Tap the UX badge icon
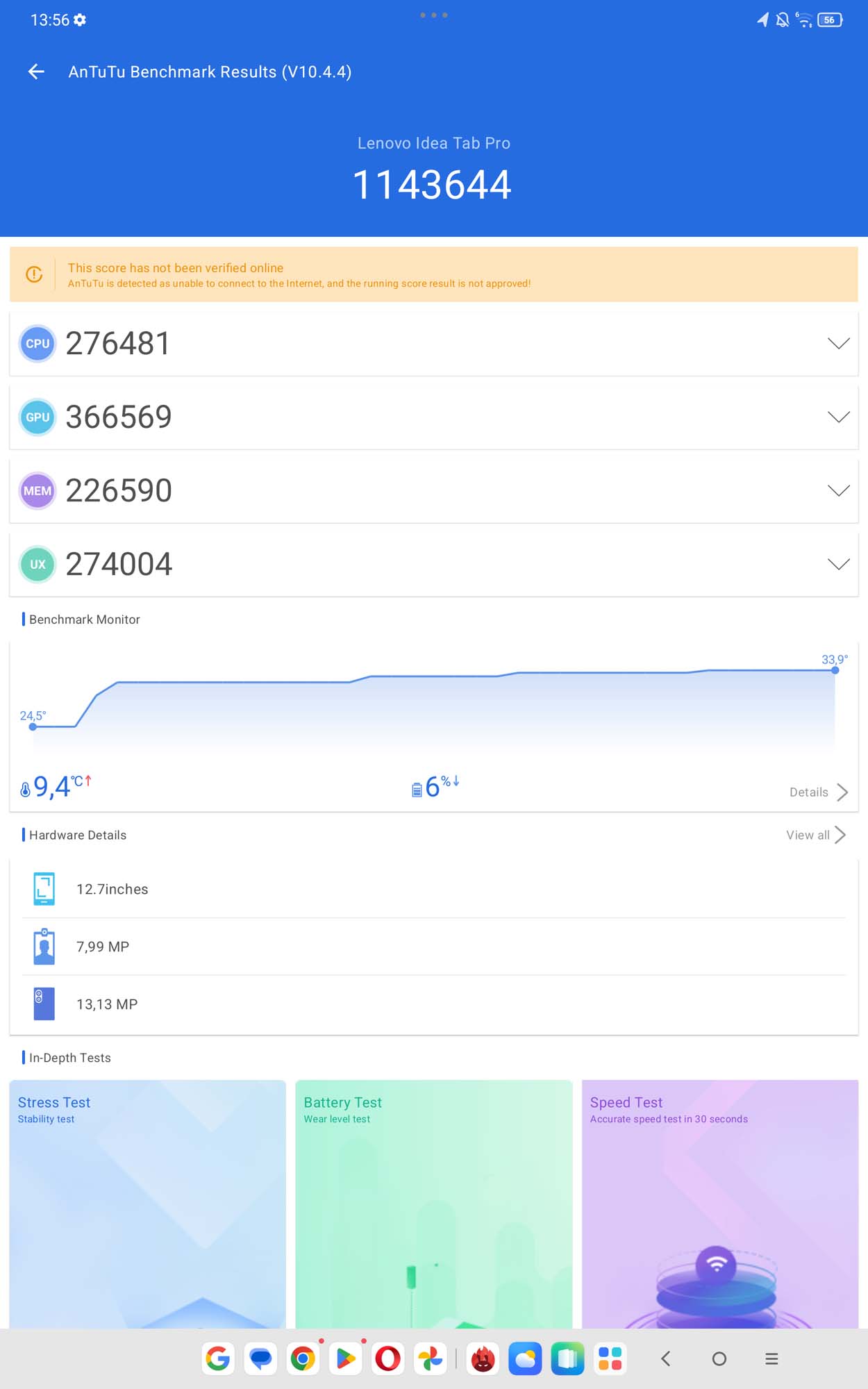The image size is (868, 1389). pos(37,564)
